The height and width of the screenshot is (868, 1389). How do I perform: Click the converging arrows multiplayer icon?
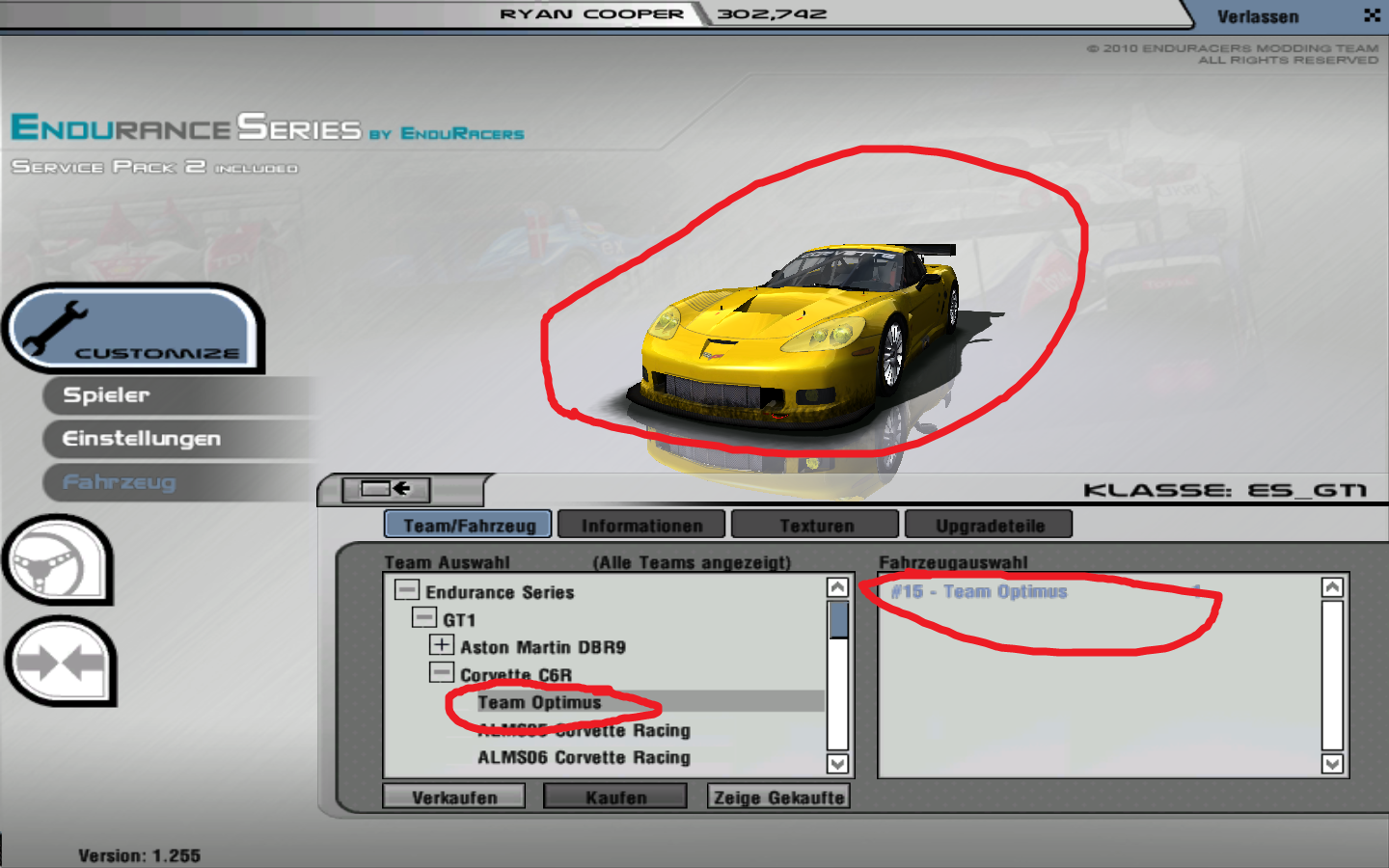click(60, 663)
